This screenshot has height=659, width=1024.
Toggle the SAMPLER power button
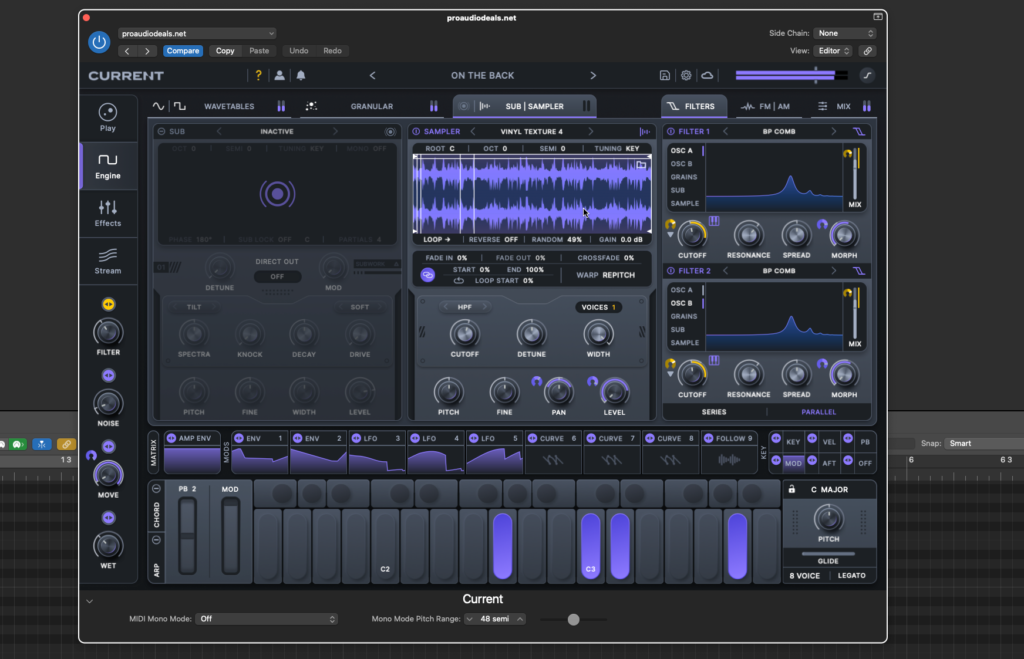point(416,131)
